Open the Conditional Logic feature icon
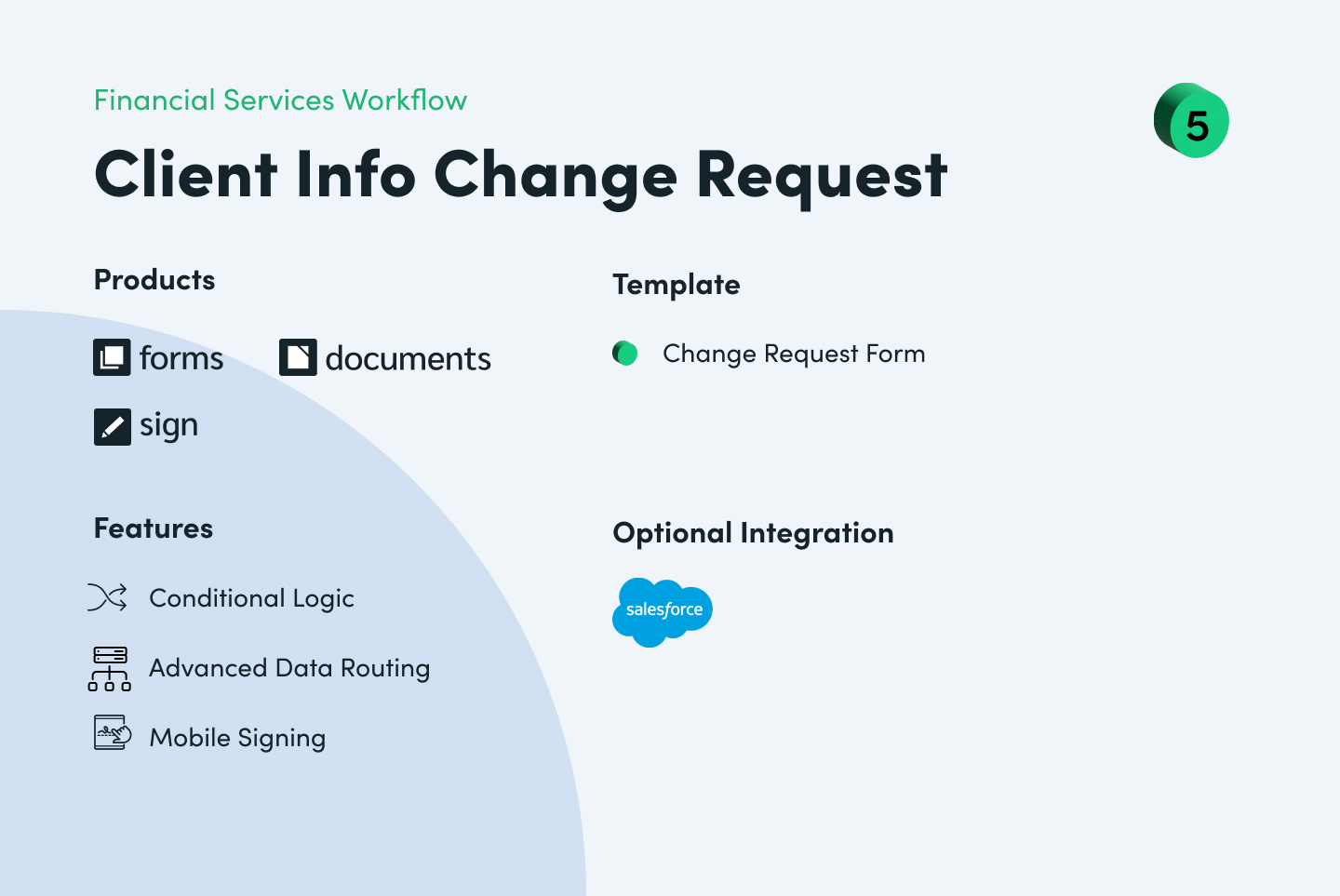 [x=107, y=598]
